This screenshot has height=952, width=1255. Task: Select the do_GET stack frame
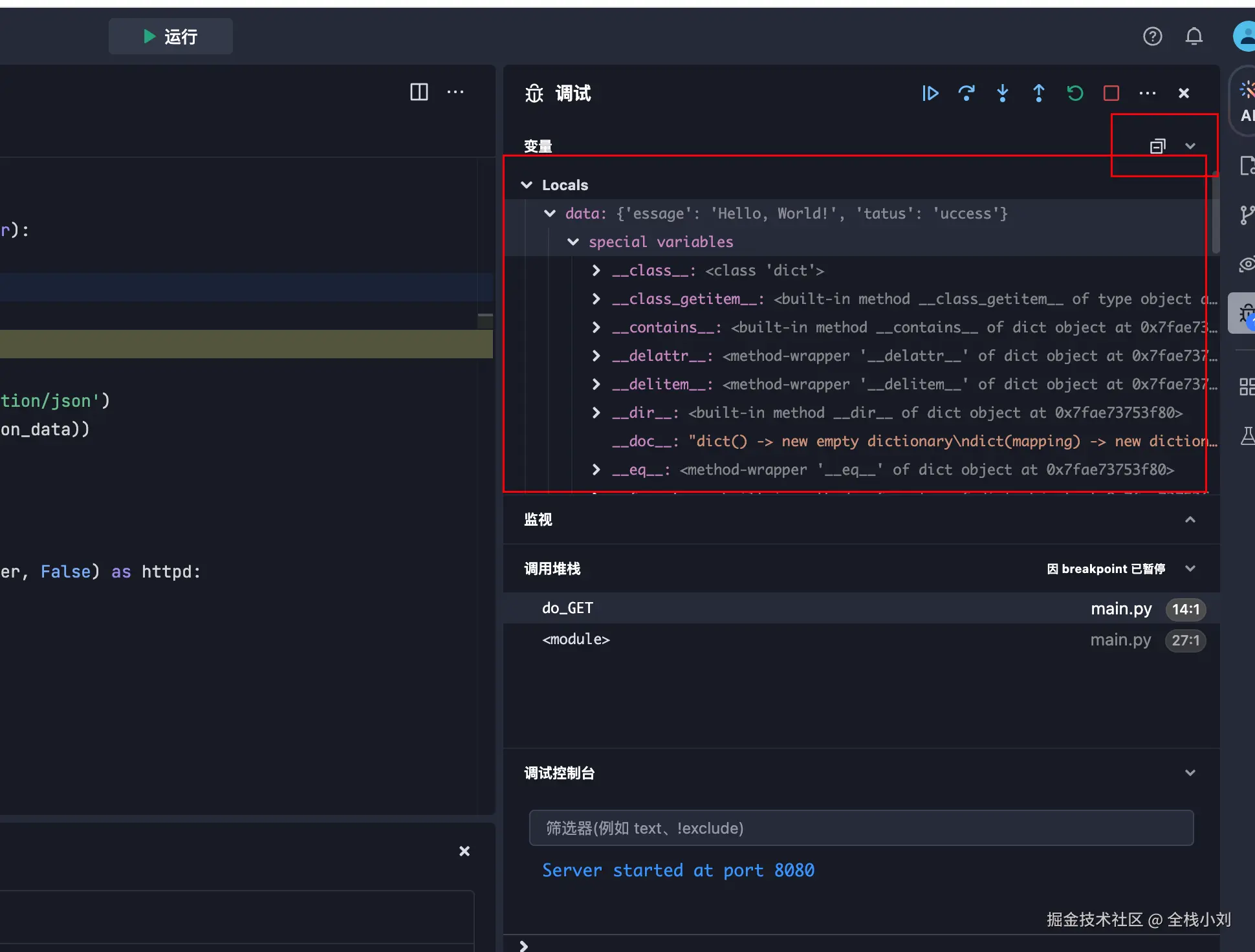coord(568,608)
